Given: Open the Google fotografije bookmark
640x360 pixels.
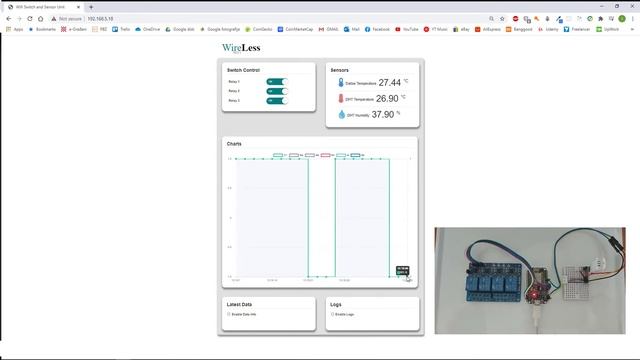Looking at the screenshot, I should (x=220, y=29).
